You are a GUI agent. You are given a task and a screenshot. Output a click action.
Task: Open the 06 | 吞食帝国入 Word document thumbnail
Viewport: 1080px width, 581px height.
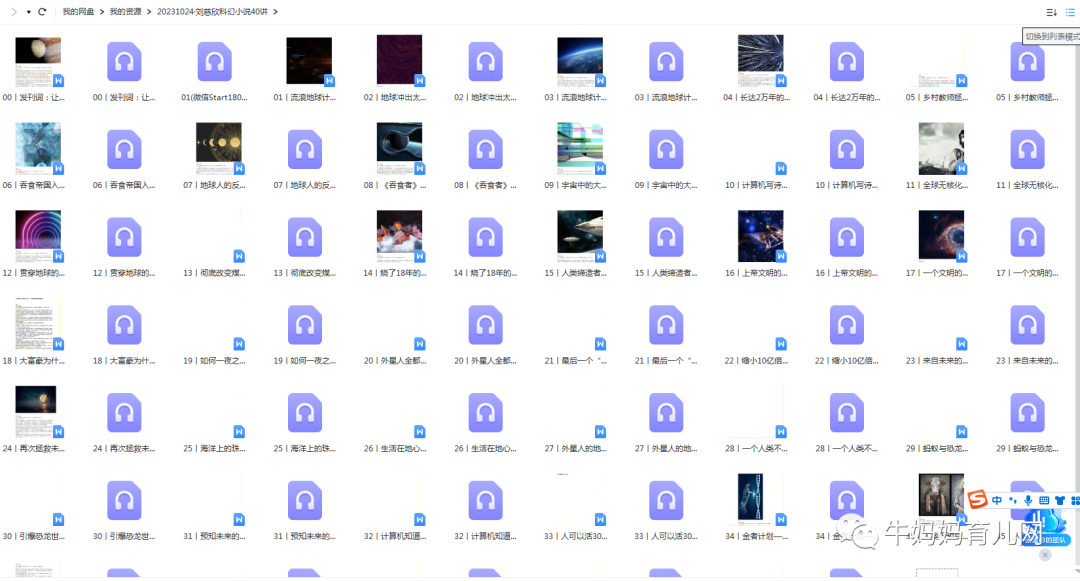pyautogui.click(x=39, y=149)
